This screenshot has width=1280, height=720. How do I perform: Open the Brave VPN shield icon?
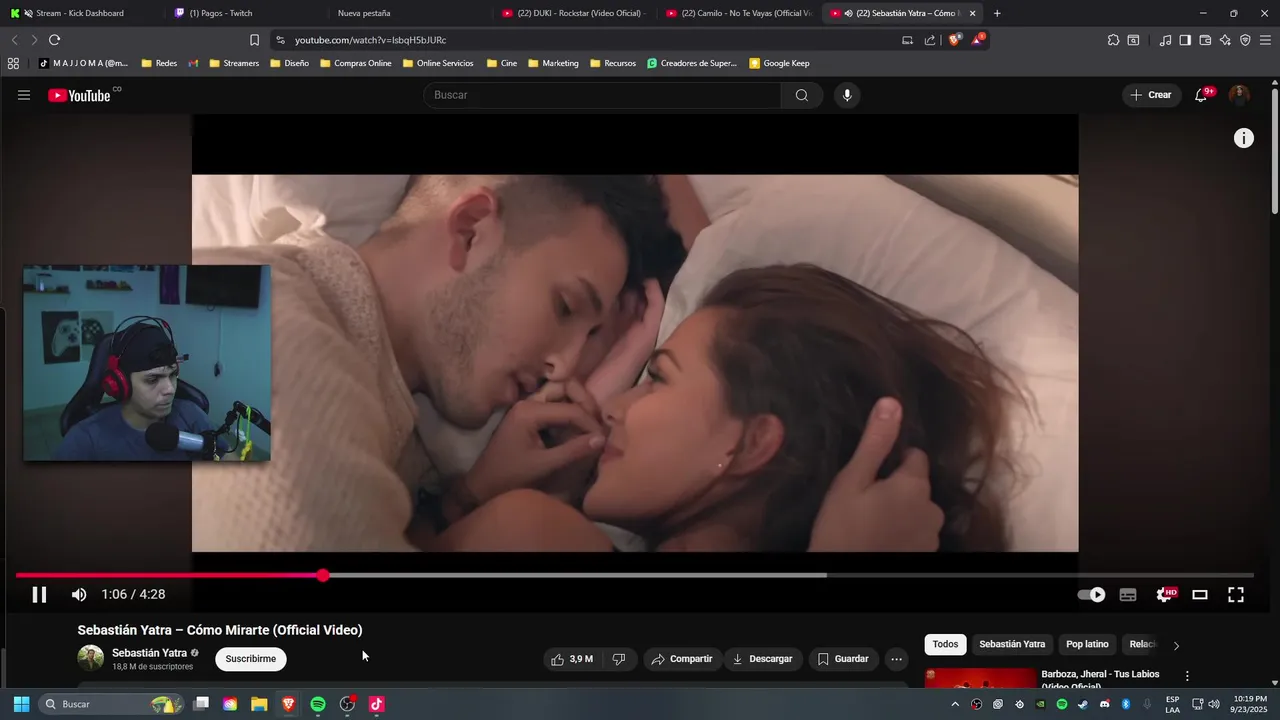pyautogui.click(x=1245, y=40)
